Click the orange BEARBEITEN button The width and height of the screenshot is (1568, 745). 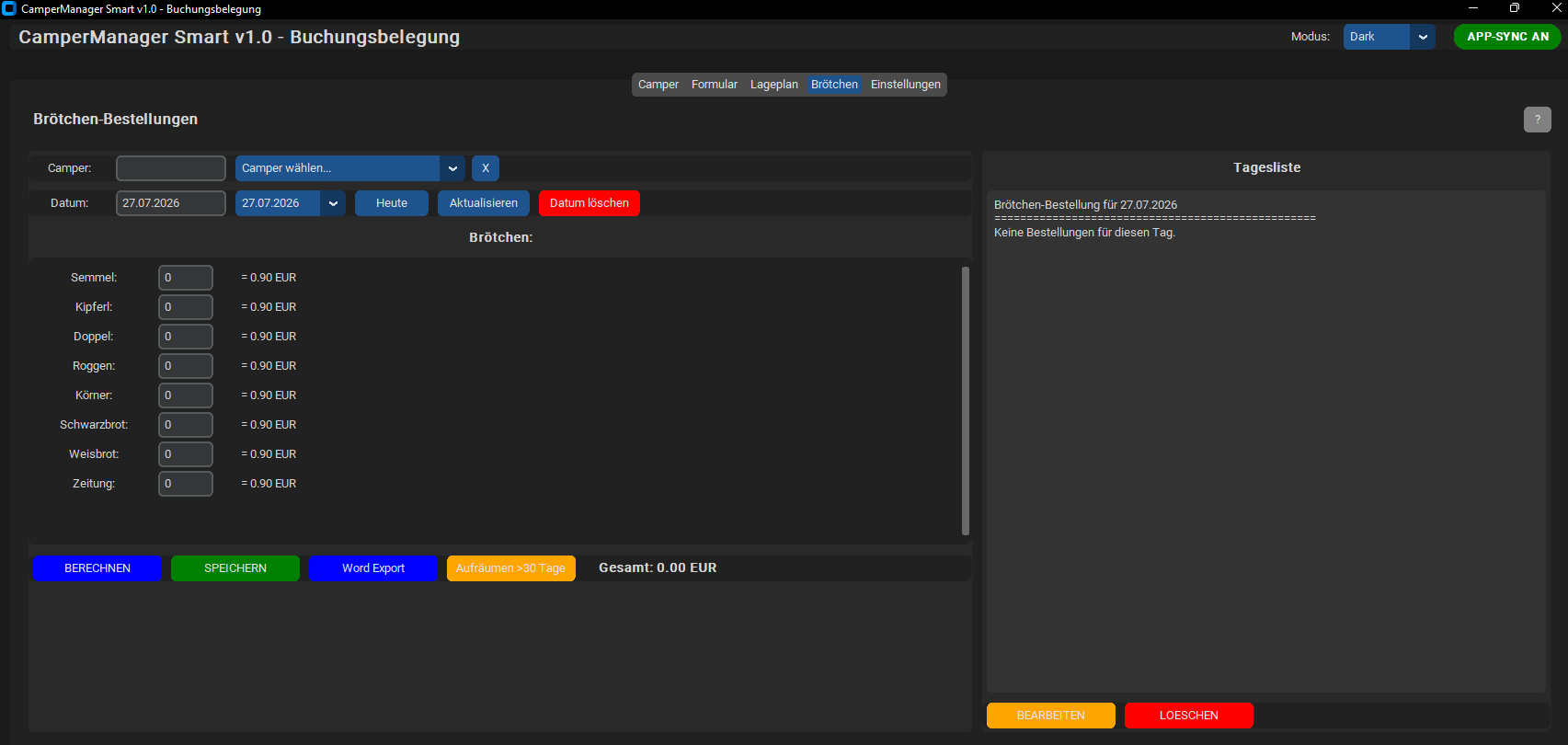pyautogui.click(x=1051, y=716)
